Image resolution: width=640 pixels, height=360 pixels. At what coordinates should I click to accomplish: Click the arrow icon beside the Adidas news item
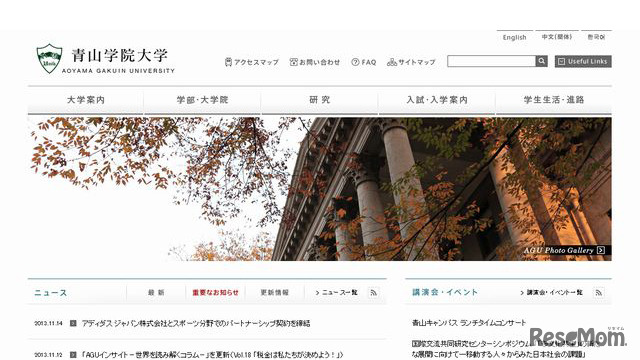pos(73,323)
